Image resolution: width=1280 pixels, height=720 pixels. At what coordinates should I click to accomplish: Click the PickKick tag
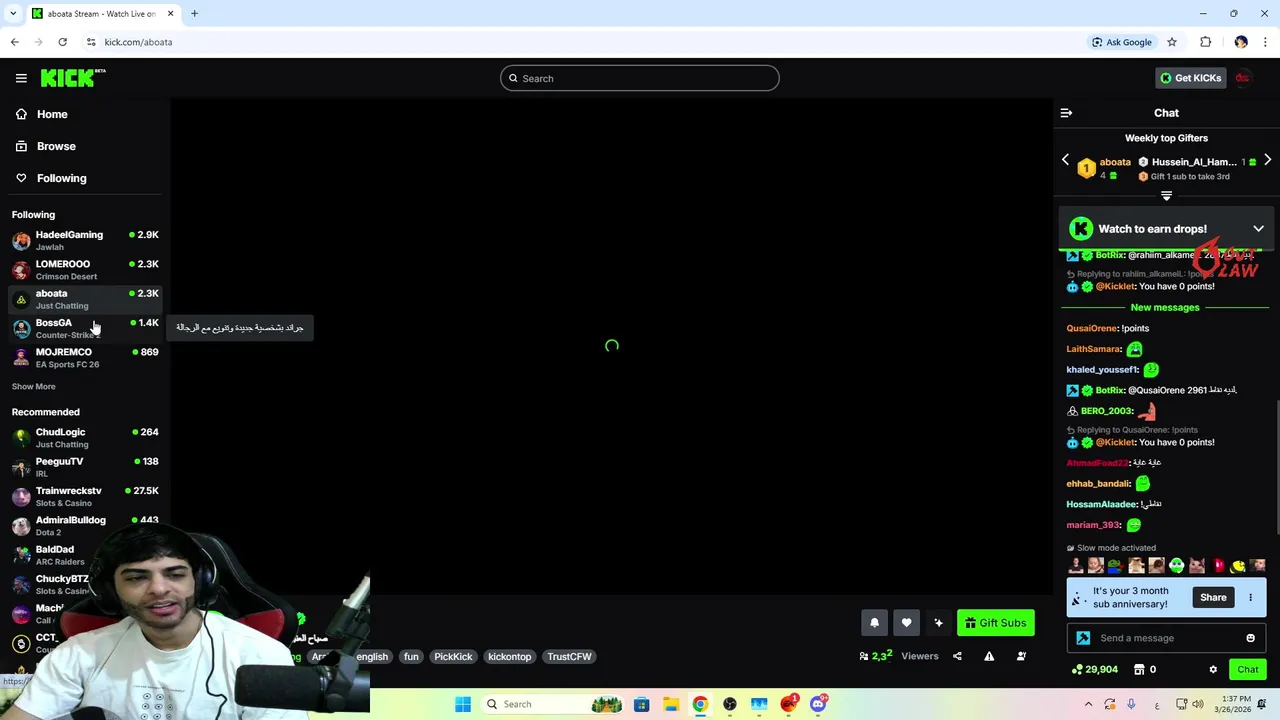click(x=453, y=656)
